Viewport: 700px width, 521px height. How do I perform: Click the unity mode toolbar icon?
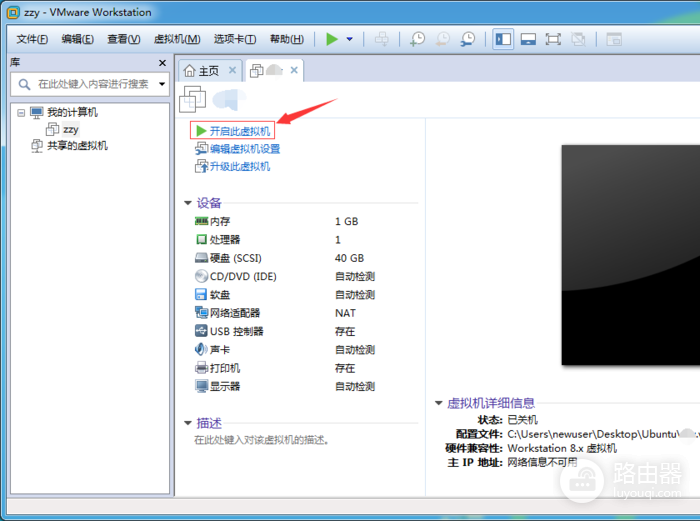(x=578, y=39)
